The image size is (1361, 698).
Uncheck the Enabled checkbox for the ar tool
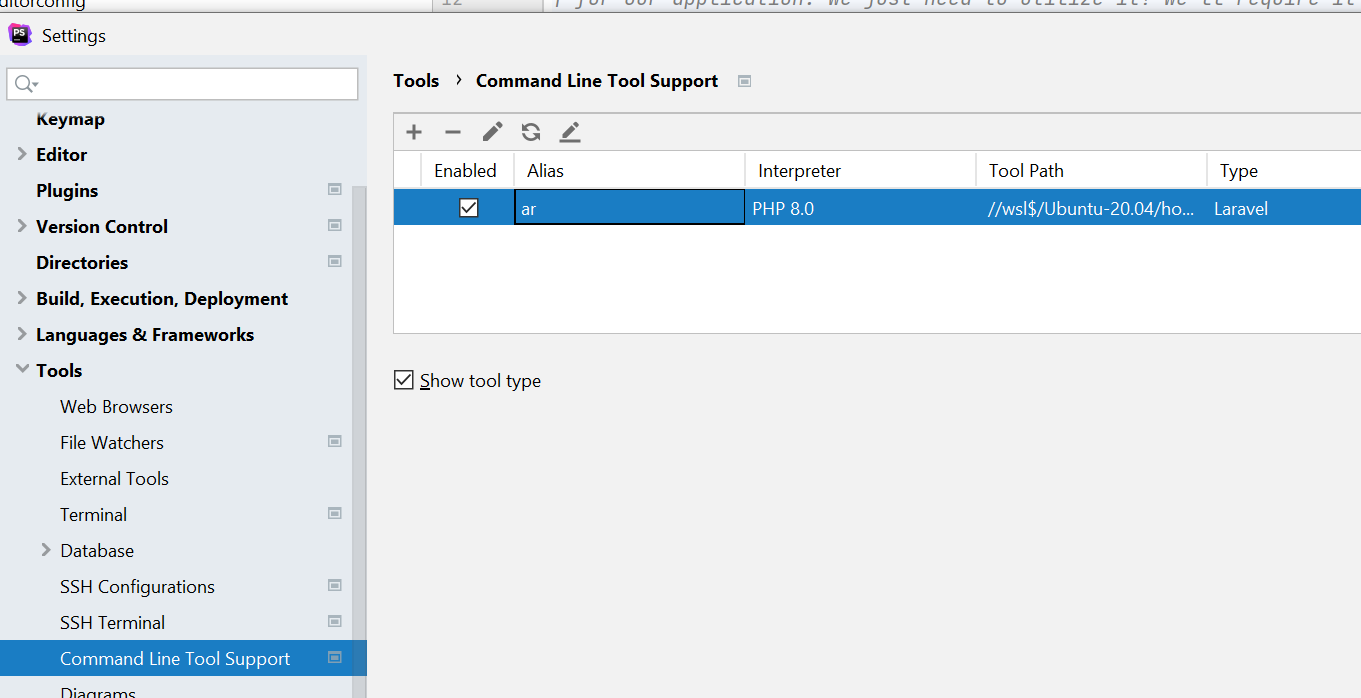(x=467, y=207)
